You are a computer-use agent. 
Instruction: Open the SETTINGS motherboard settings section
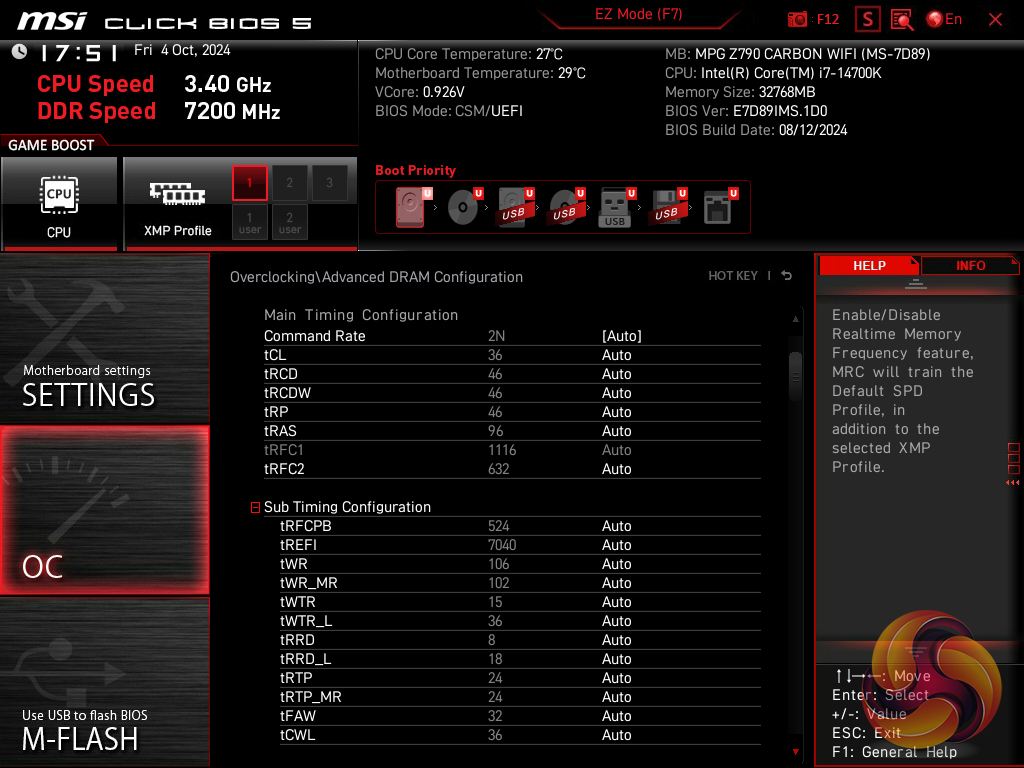pos(104,338)
